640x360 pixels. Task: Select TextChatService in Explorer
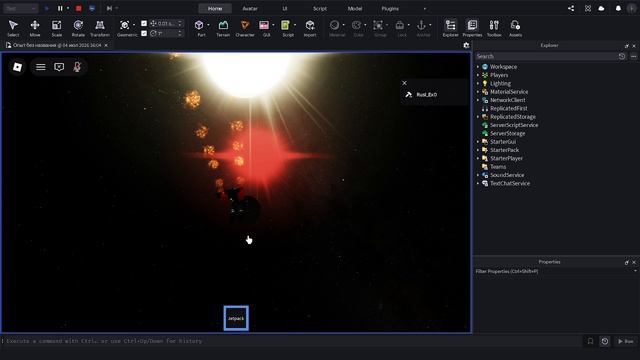point(510,183)
